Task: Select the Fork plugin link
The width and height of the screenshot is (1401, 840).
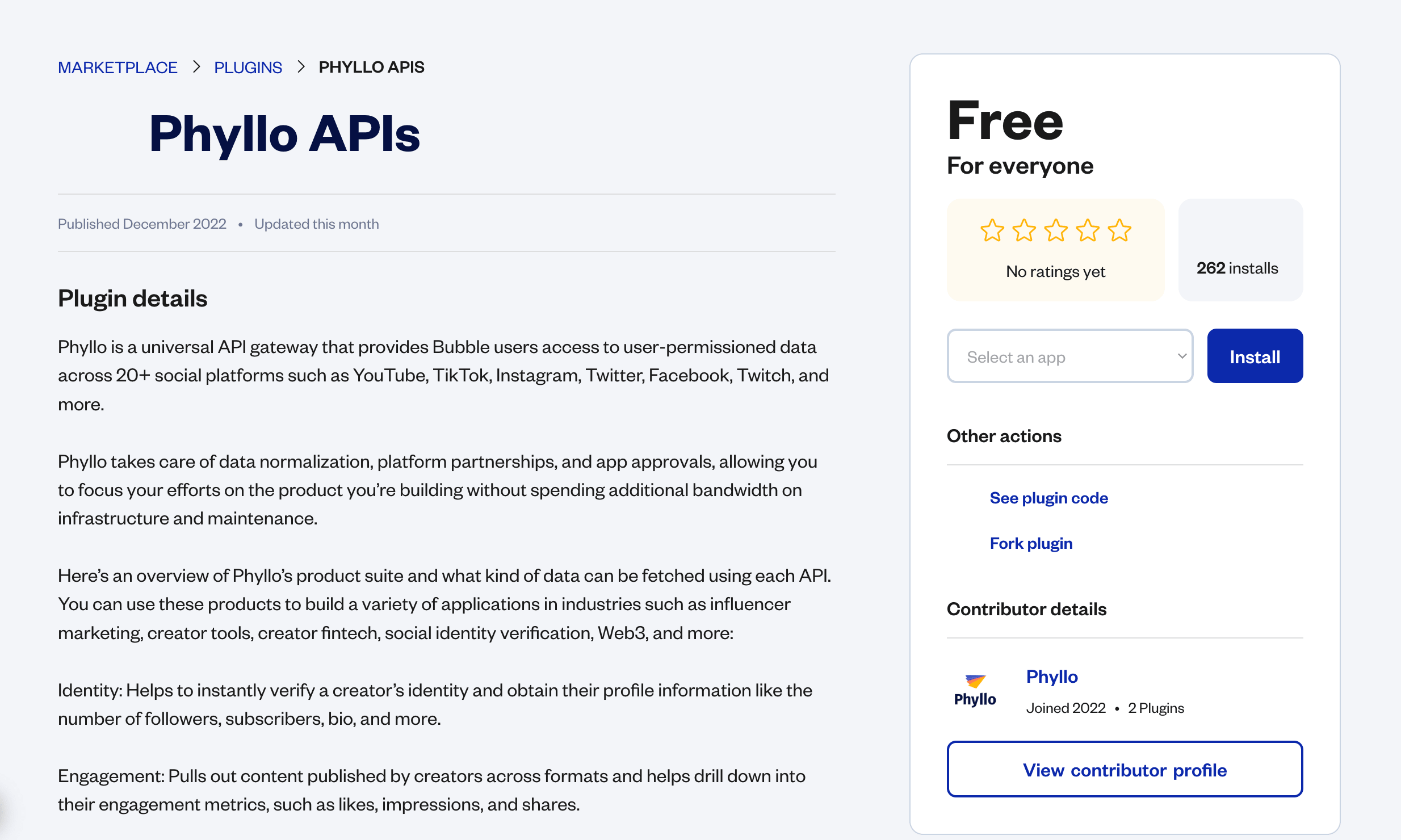Action: point(1031,543)
